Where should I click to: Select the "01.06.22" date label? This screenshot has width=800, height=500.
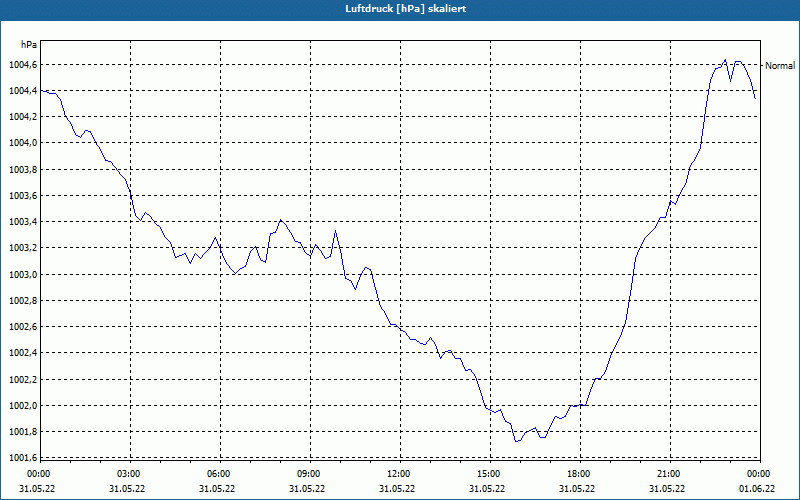coord(757,489)
